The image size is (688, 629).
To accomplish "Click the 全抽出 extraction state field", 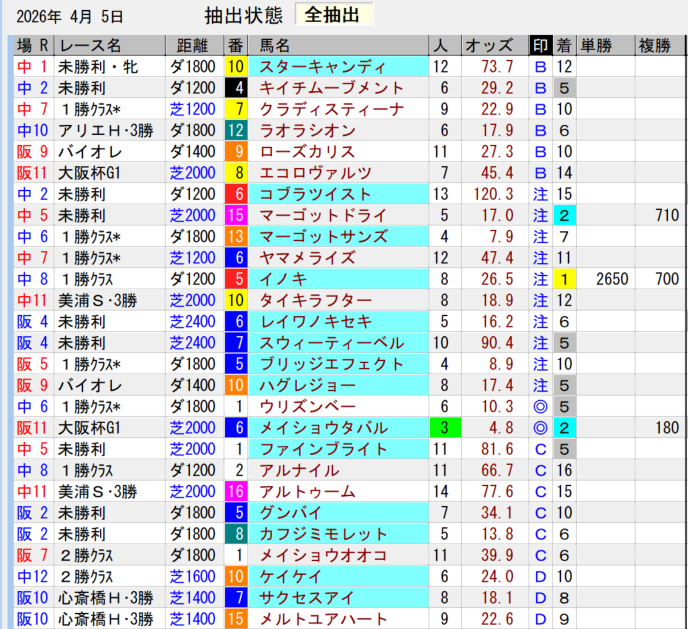I will 334,14.
